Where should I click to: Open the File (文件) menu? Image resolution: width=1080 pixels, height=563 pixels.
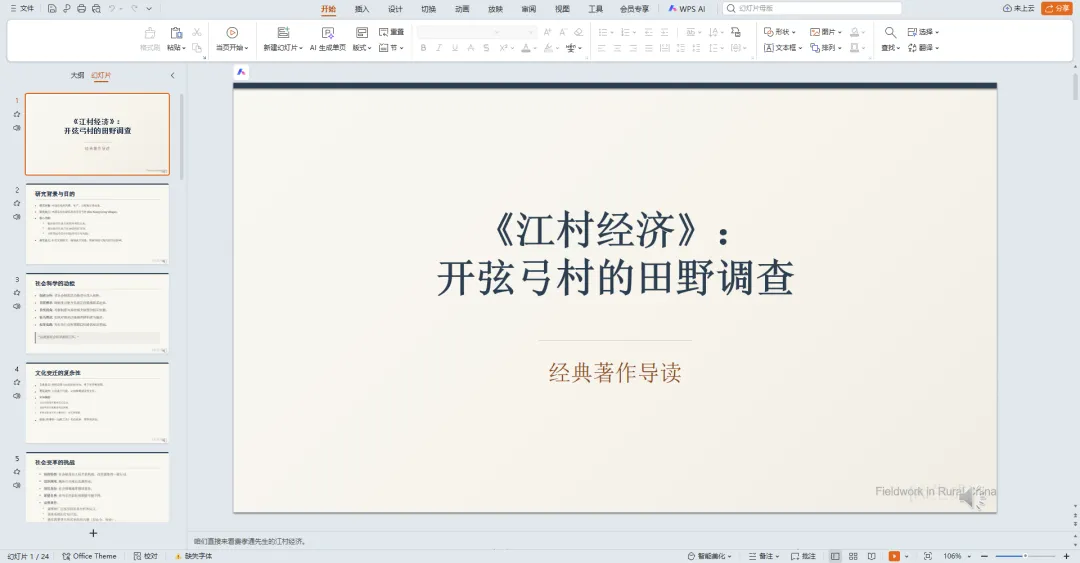tap(22, 8)
